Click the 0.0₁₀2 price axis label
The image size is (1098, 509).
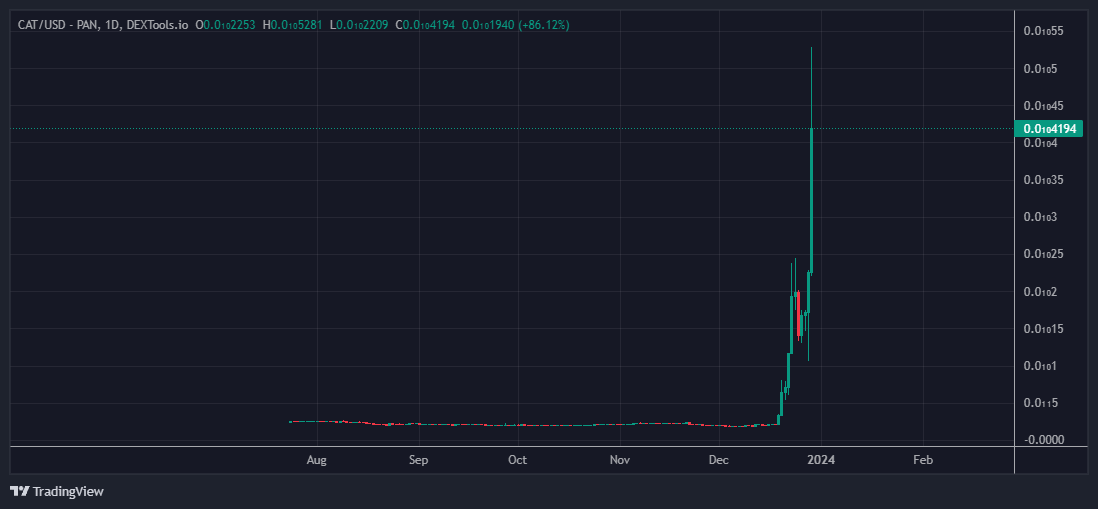coord(1041,291)
